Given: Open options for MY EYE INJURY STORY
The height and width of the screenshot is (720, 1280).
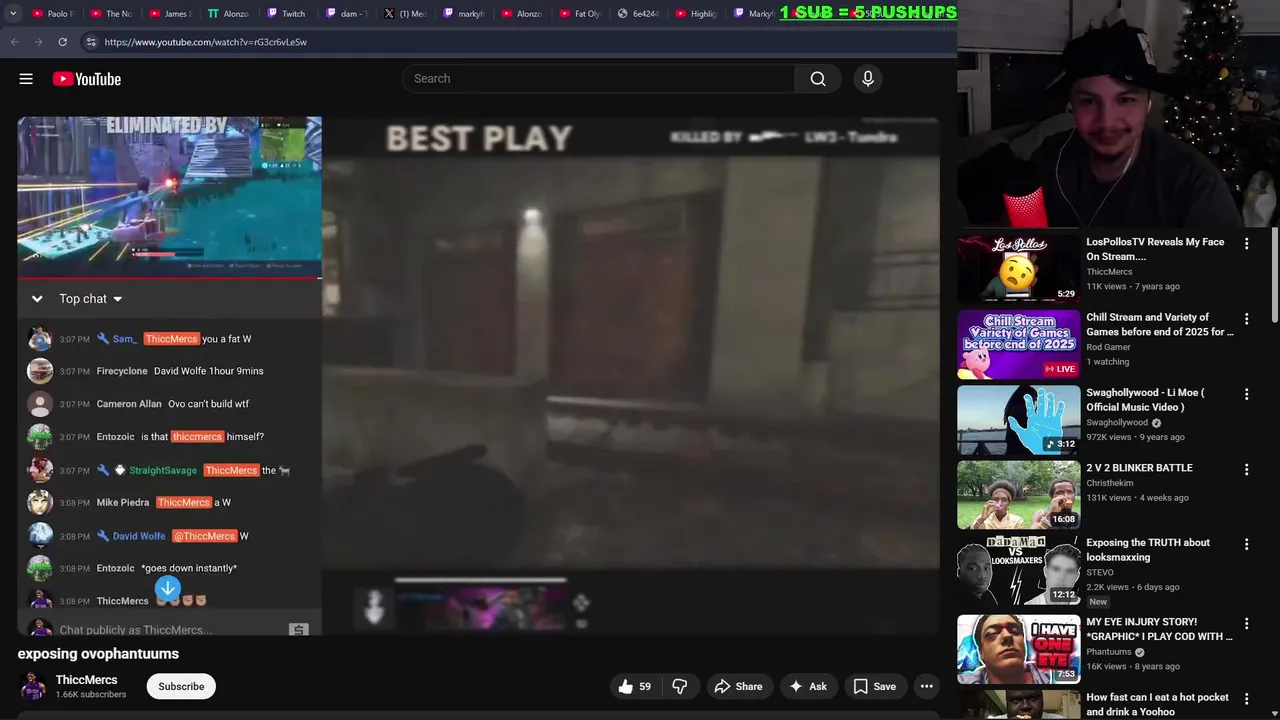Looking at the screenshot, I should [1246, 623].
